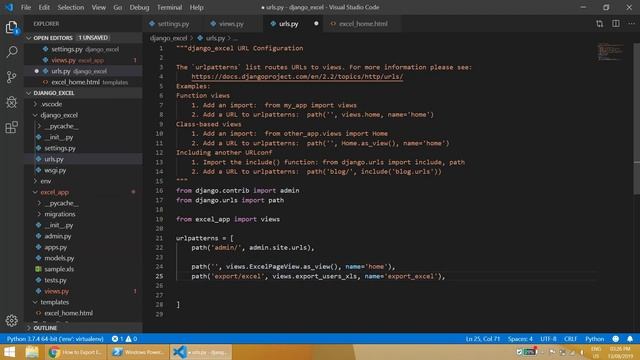Image resolution: width=640 pixels, height=360 pixels.
Task: Open the Help menu
Action: click(196, 7)
